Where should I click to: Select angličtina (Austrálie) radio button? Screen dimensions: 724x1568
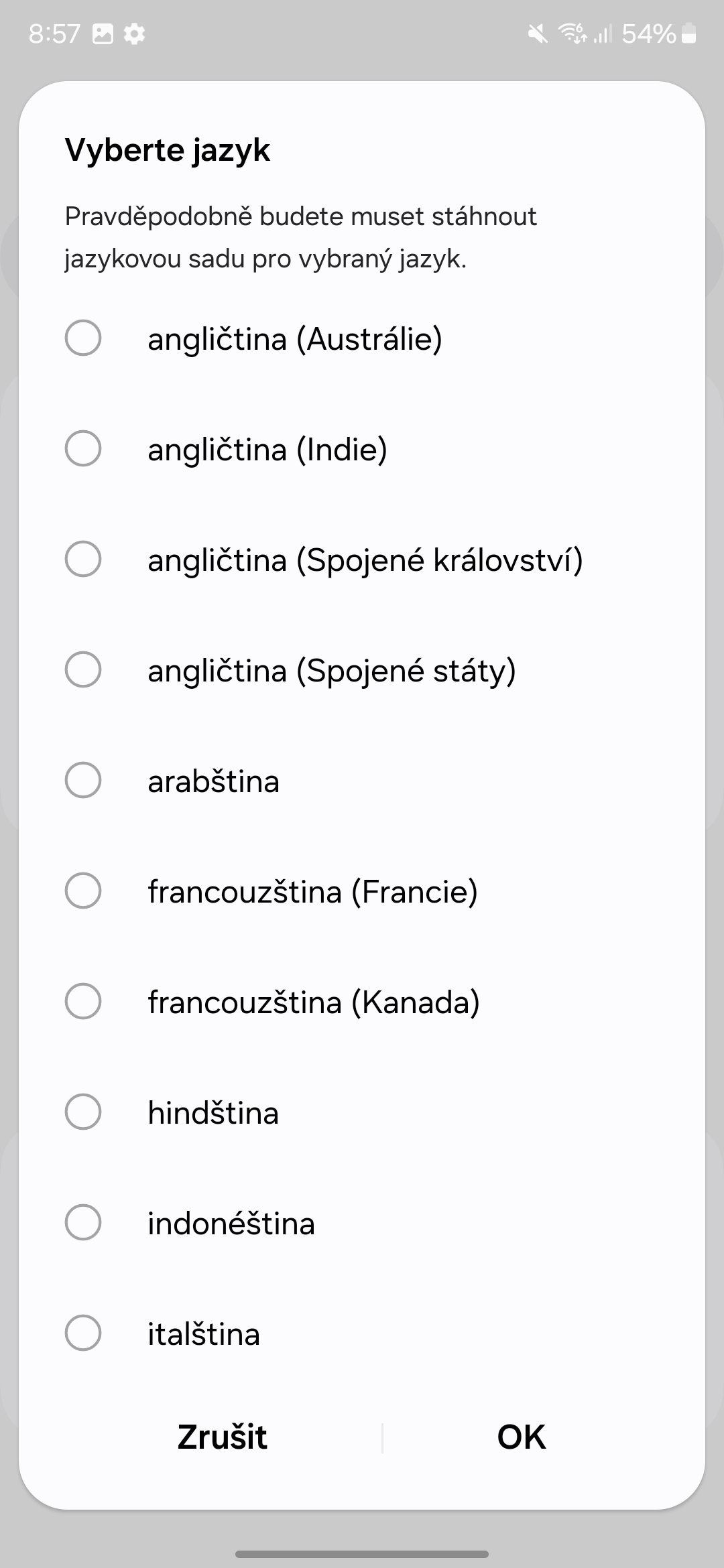click(x=83, y=338)
